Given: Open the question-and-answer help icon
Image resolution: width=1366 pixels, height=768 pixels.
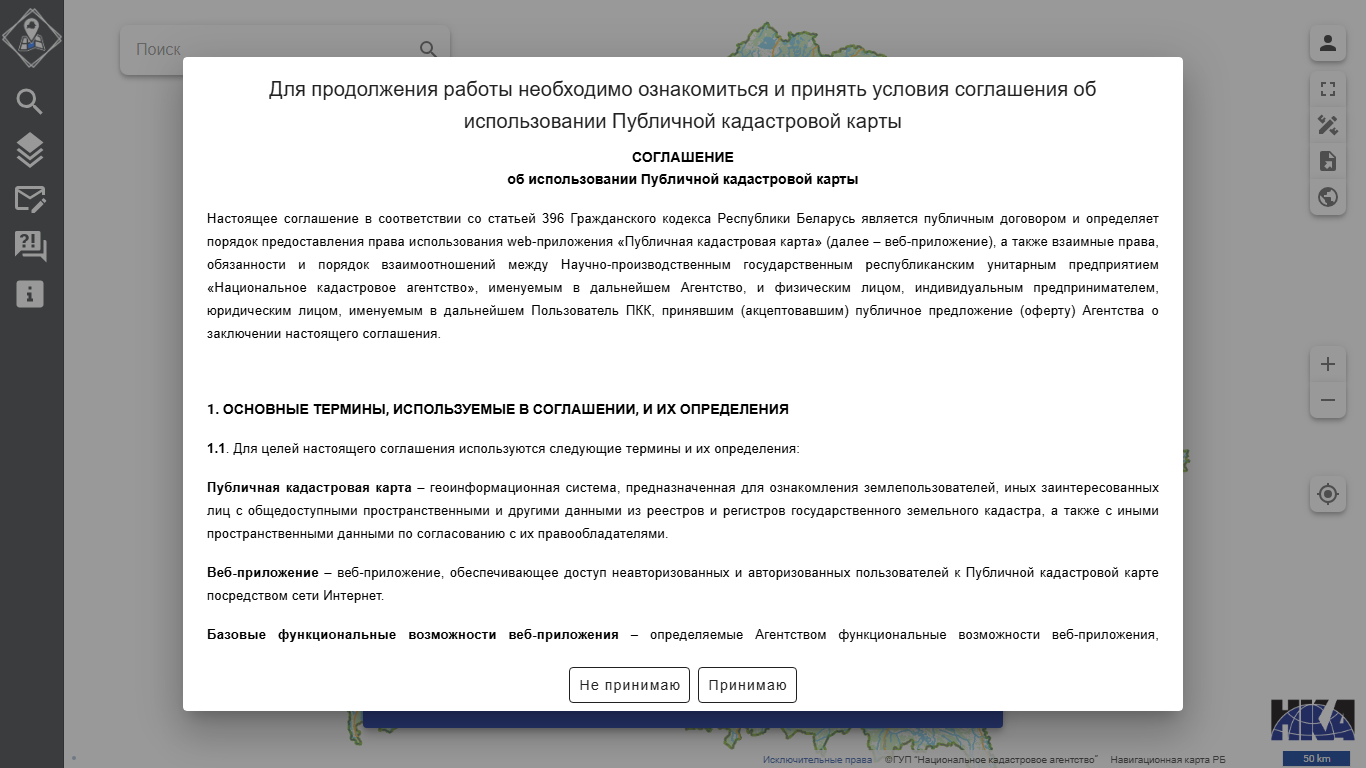Looking at the screenshot, I should tap(30, 246).
